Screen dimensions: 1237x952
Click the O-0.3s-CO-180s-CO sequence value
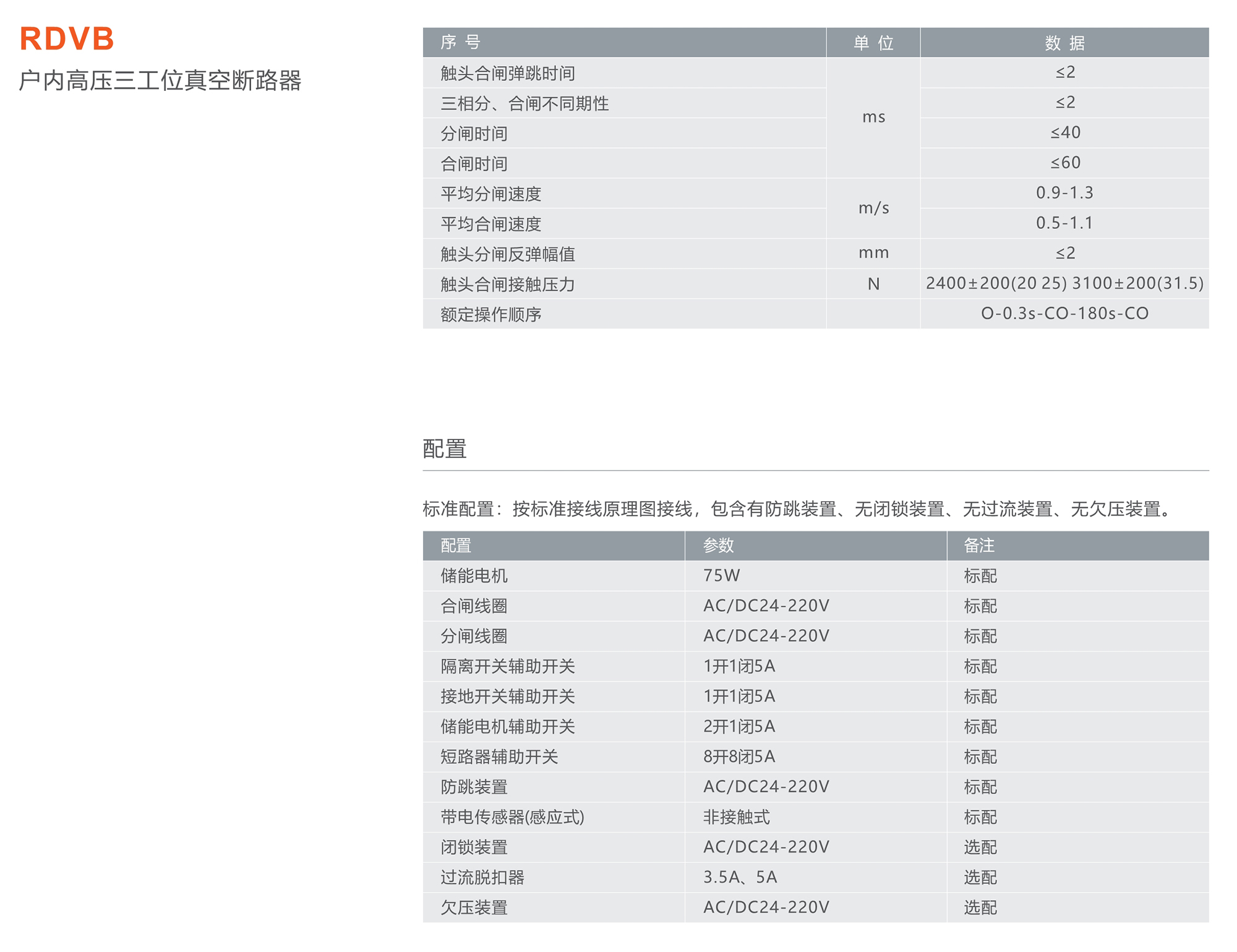click(x=1064, y=314)
